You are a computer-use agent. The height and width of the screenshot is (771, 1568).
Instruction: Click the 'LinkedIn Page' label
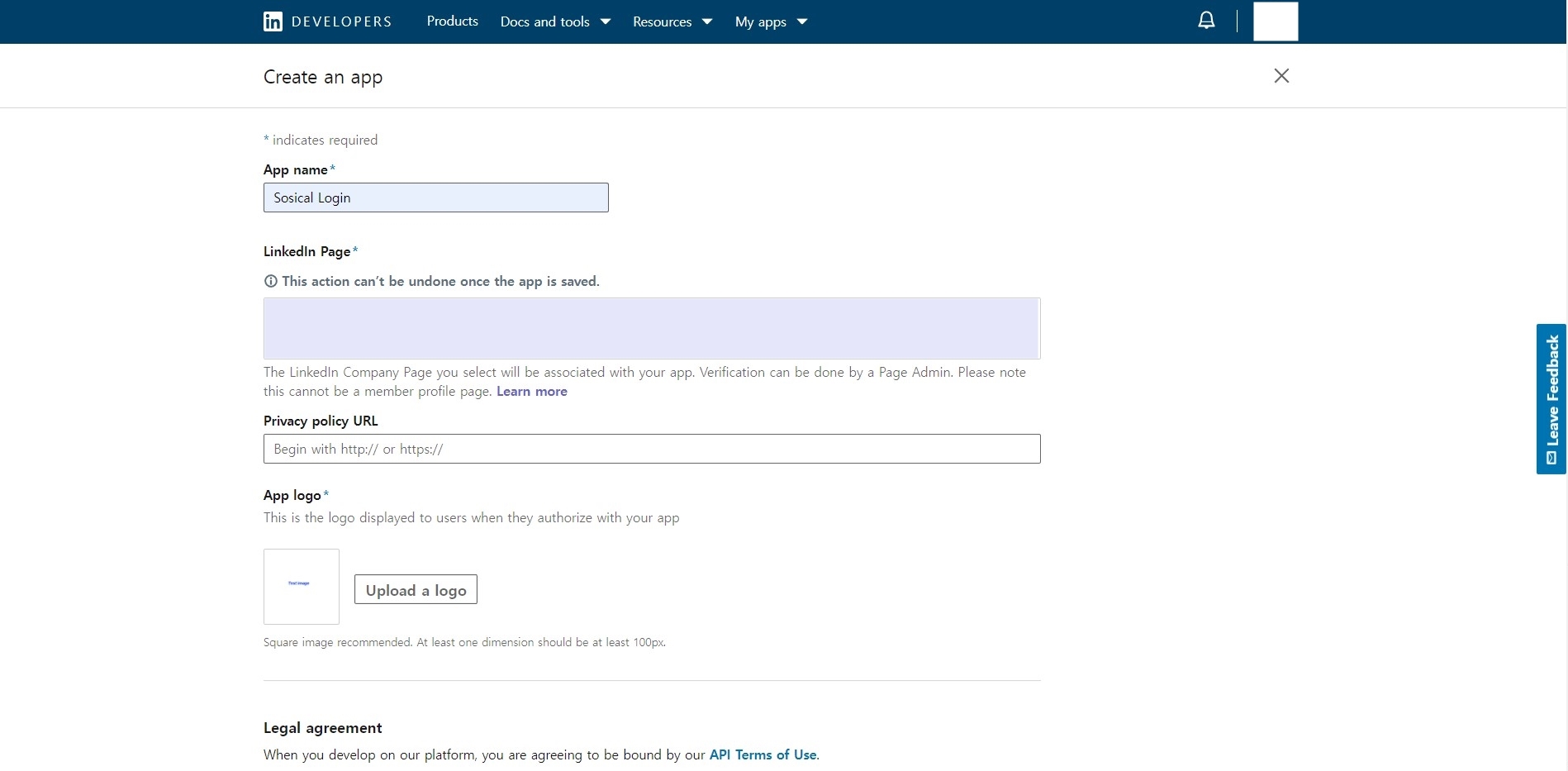coord(306,251)
